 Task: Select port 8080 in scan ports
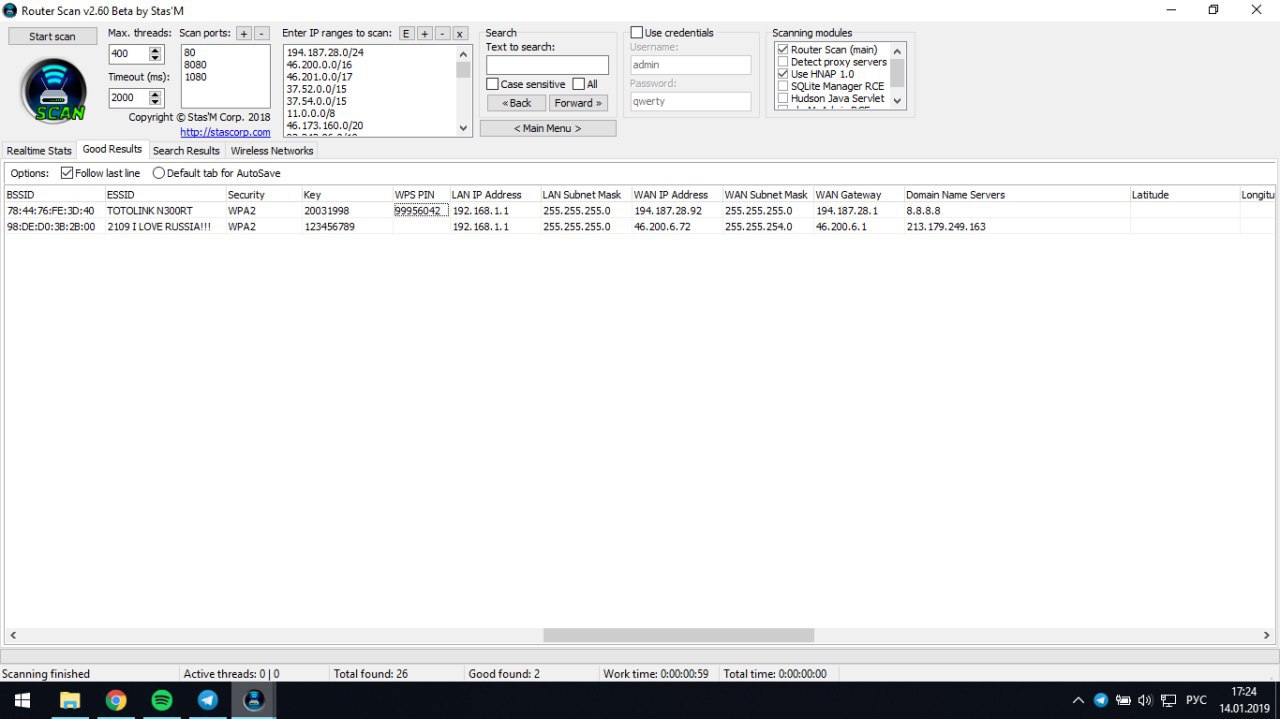coord(196,64)
